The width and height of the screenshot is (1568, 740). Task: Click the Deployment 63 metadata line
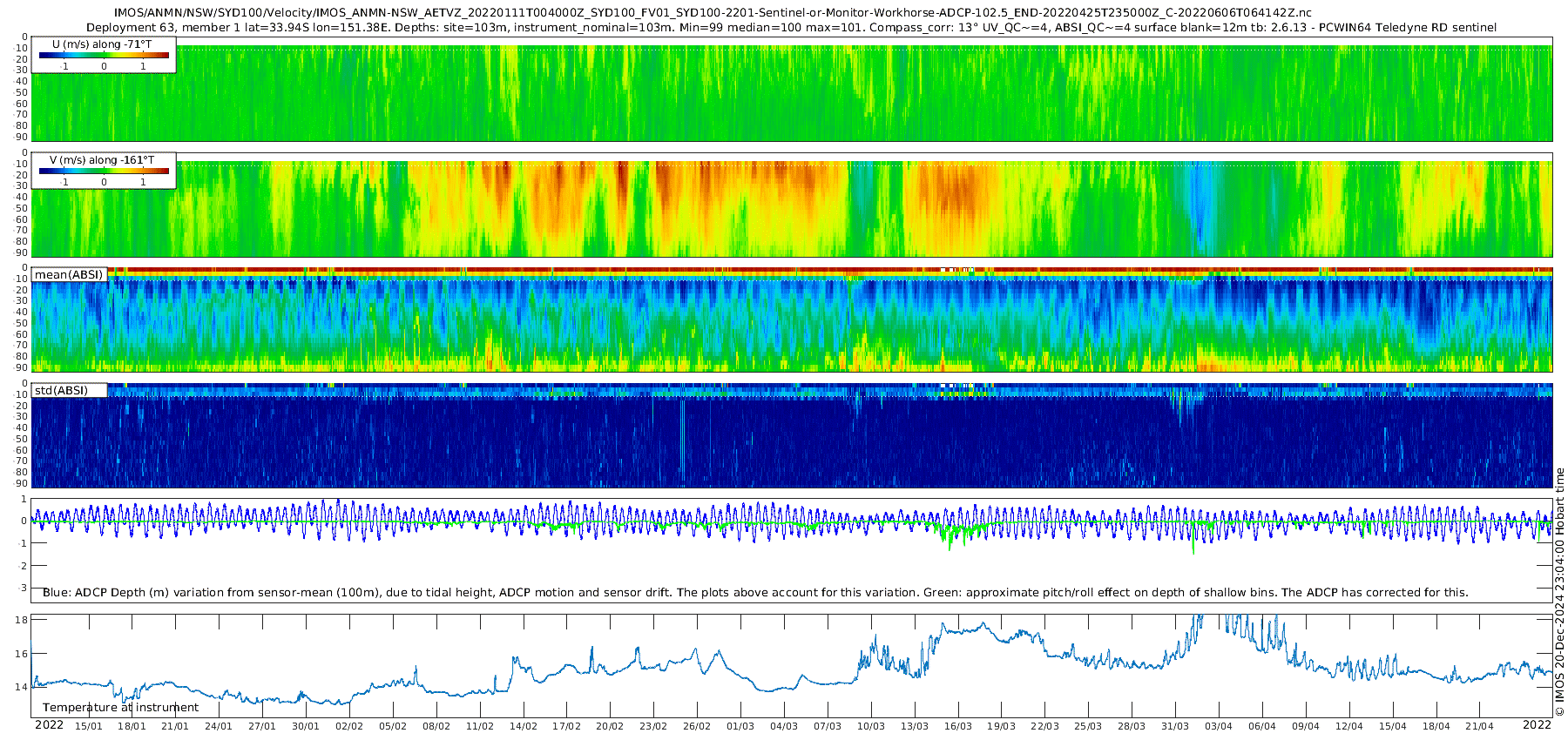point(791,28)
